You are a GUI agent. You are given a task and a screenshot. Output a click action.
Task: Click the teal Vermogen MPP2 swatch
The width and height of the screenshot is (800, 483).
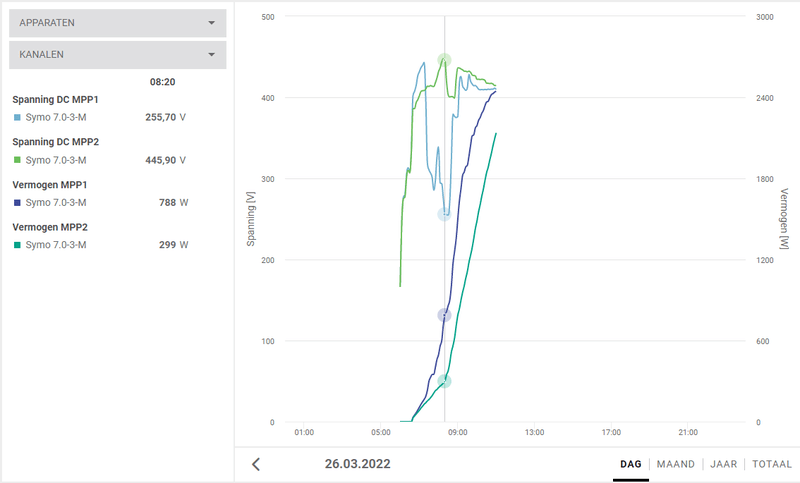[17, 245]
